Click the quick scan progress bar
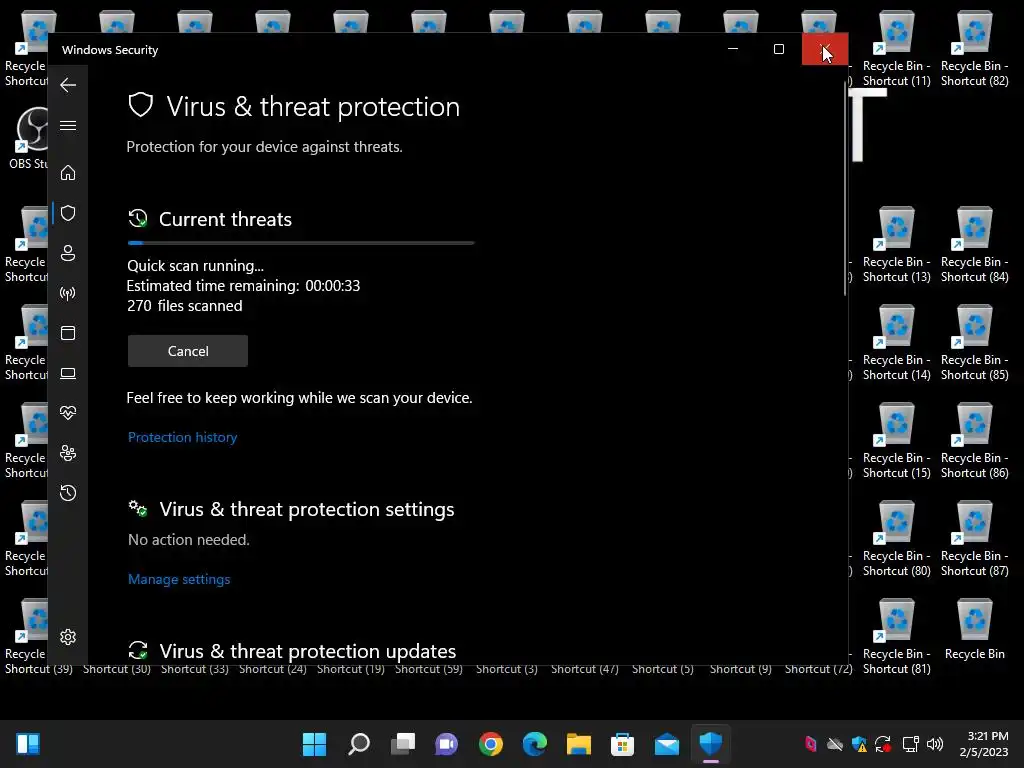This screenshot has height=768, width=1024. [x=301, y=243]
